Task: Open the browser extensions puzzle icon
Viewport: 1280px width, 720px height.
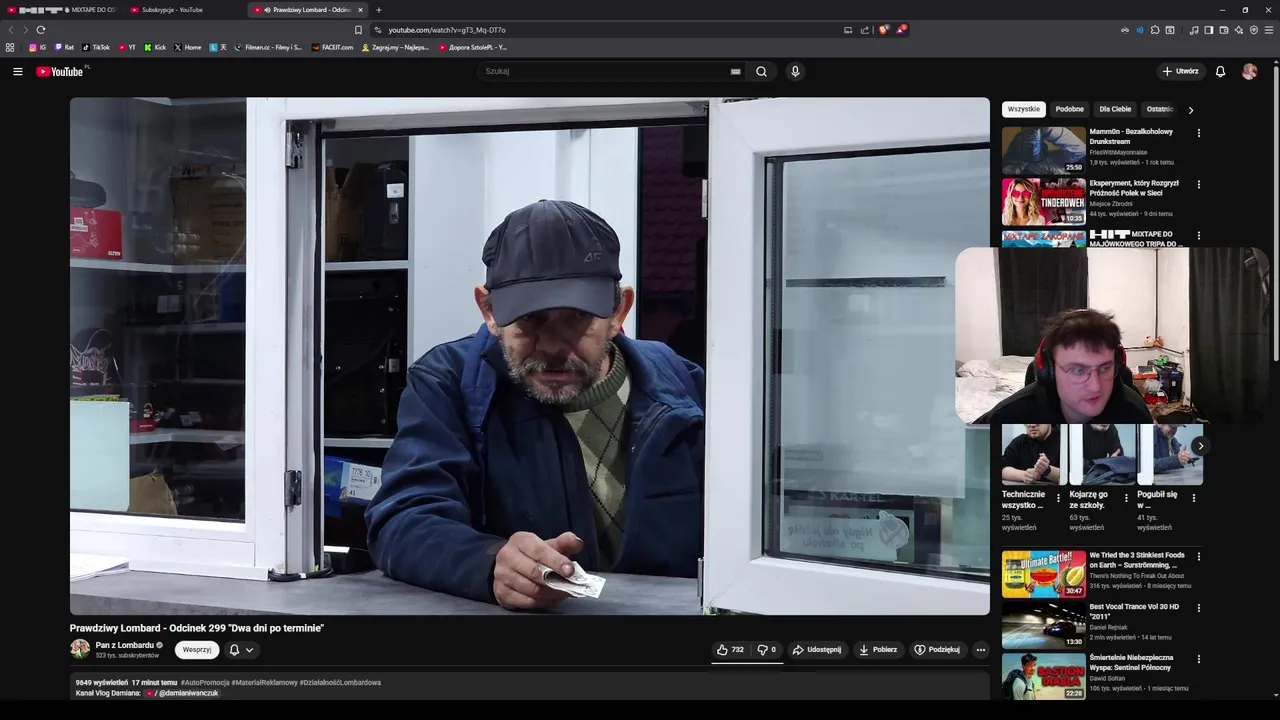Action: tap(1155, 30)
